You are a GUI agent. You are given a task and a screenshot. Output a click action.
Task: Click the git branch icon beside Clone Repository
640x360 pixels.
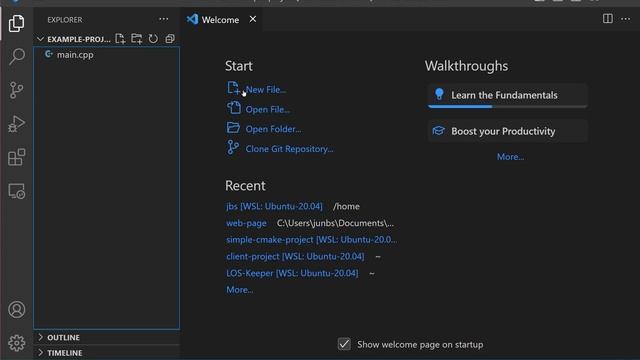233,147
